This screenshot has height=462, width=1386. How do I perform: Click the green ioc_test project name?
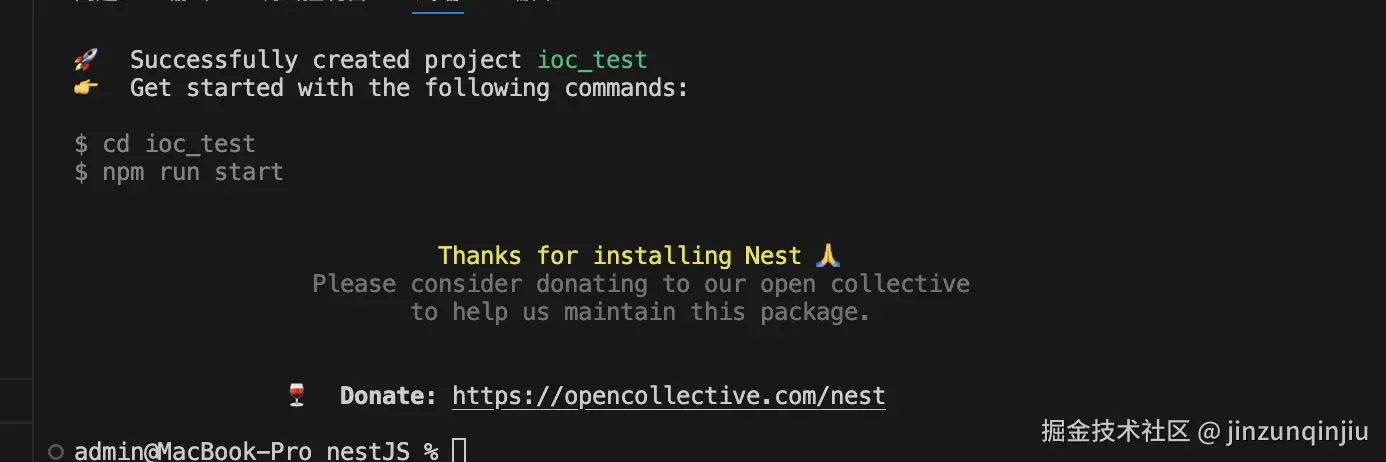click(x=592, y=60)
